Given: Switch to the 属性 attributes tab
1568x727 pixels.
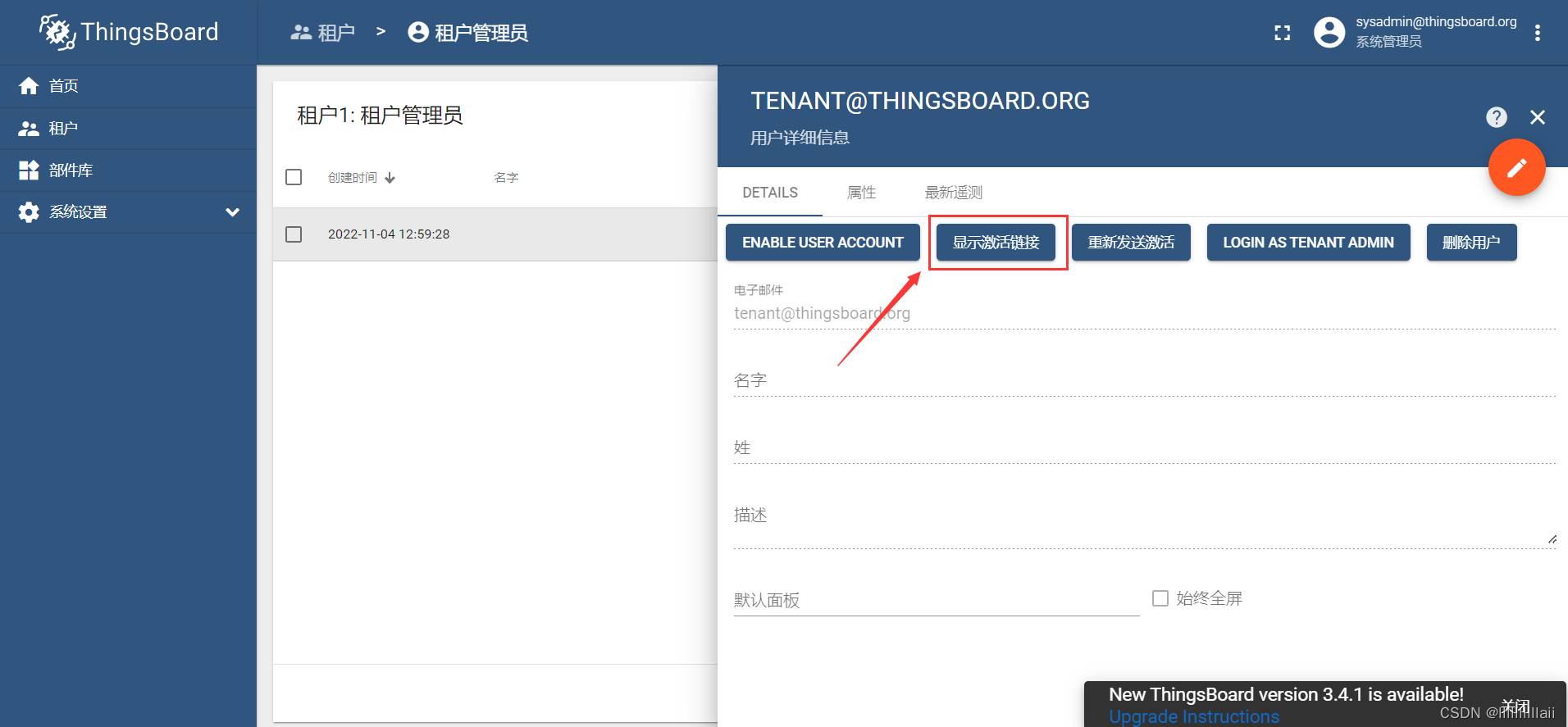Looking at the screenshot, I should tap(861, 193).
